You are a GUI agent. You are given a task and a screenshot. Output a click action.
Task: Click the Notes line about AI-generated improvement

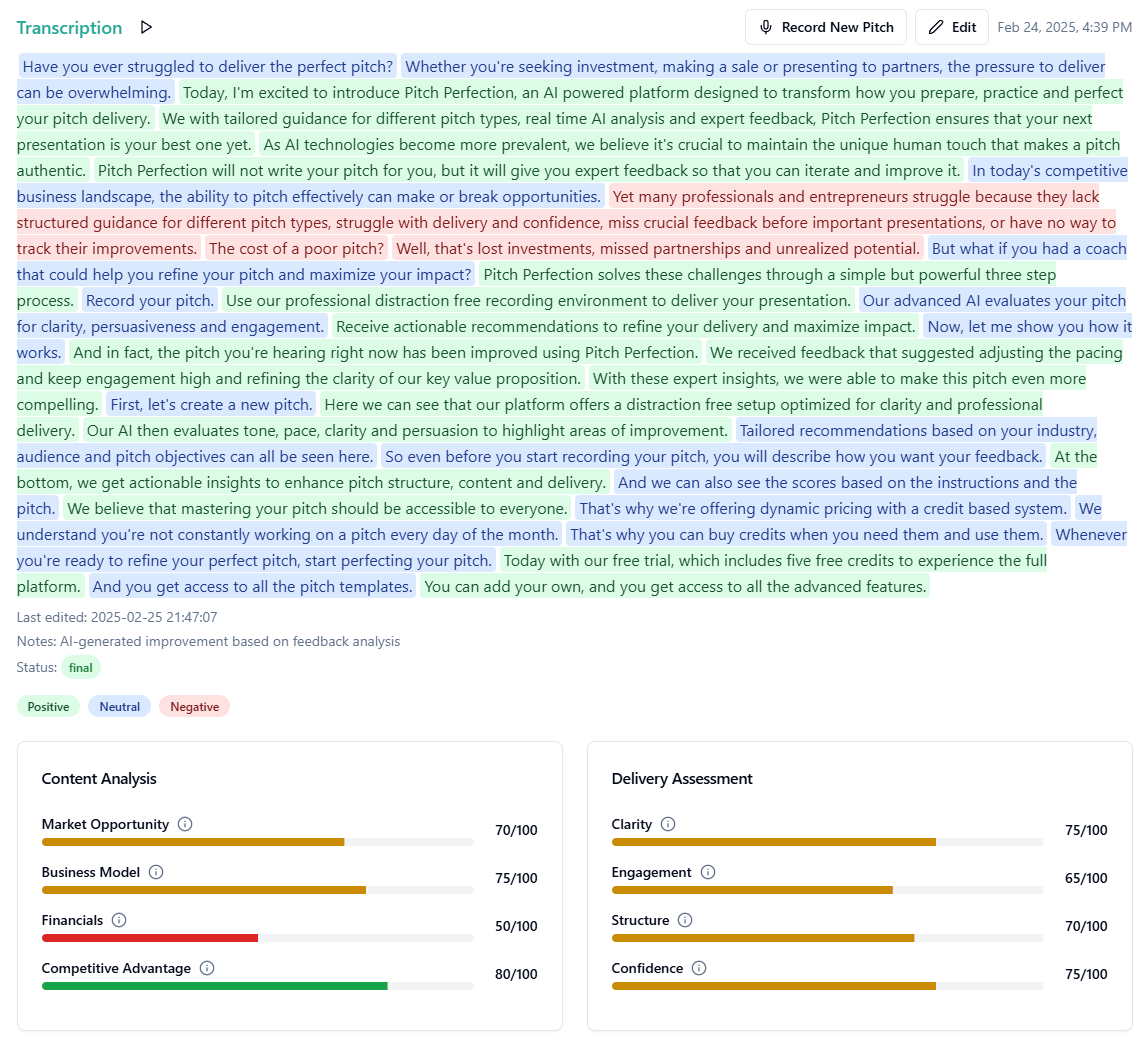click(208, 641)
